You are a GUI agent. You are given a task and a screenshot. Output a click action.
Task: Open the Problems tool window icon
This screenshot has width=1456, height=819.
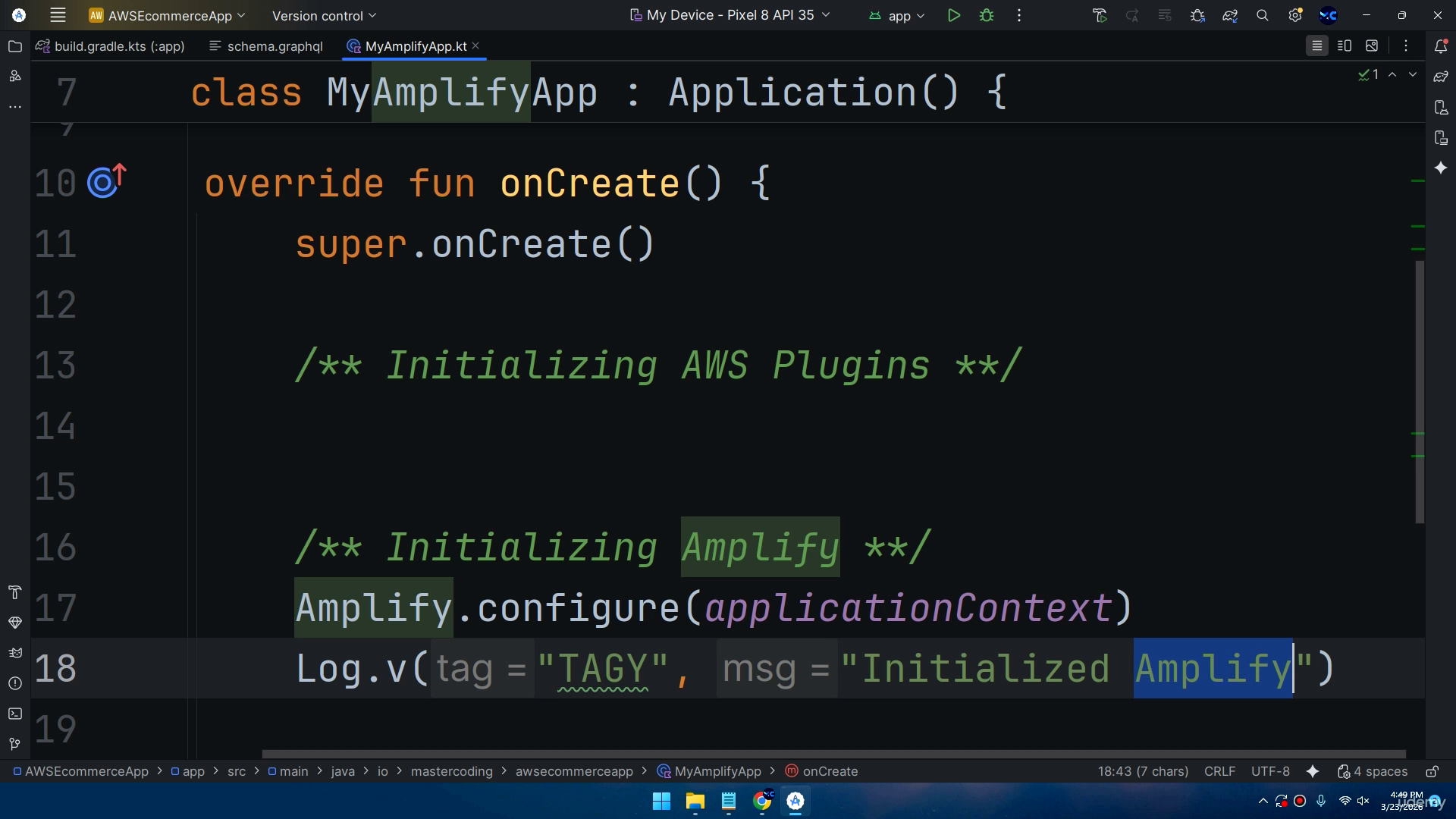click(14, 683)
